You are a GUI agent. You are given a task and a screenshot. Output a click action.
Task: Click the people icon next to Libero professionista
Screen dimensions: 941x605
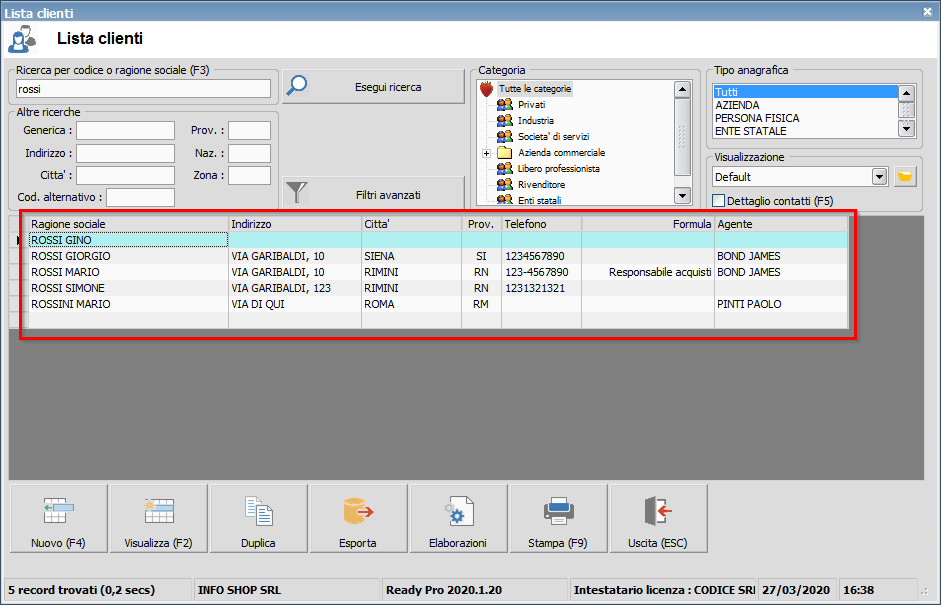click(x=505, y=169)
